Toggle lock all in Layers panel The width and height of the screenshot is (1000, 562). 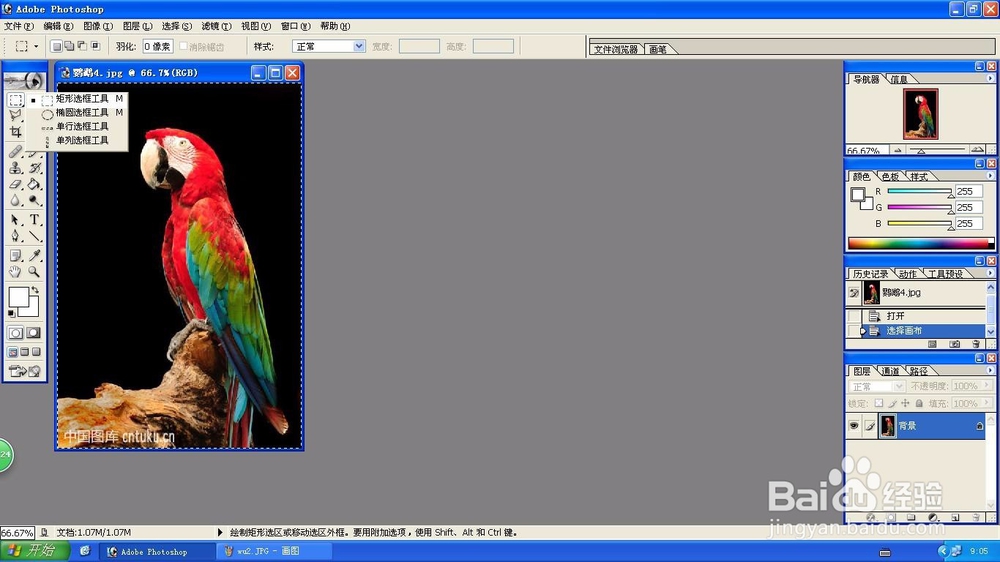click(919, 403)
